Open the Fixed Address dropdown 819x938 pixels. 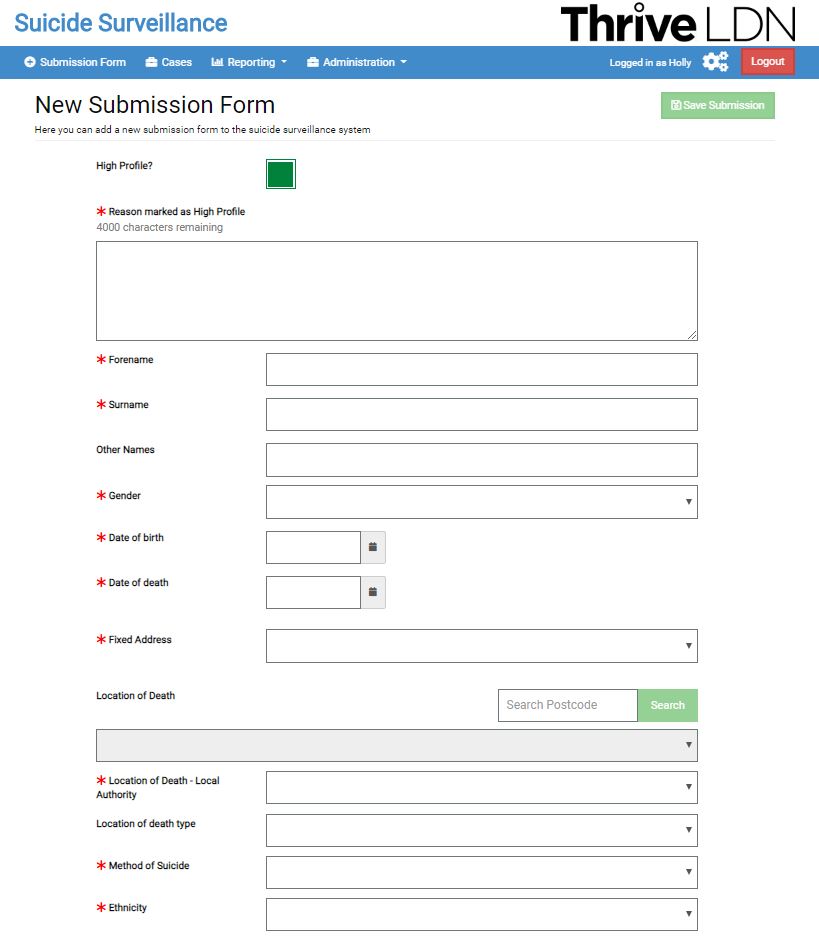coord(481,646)
